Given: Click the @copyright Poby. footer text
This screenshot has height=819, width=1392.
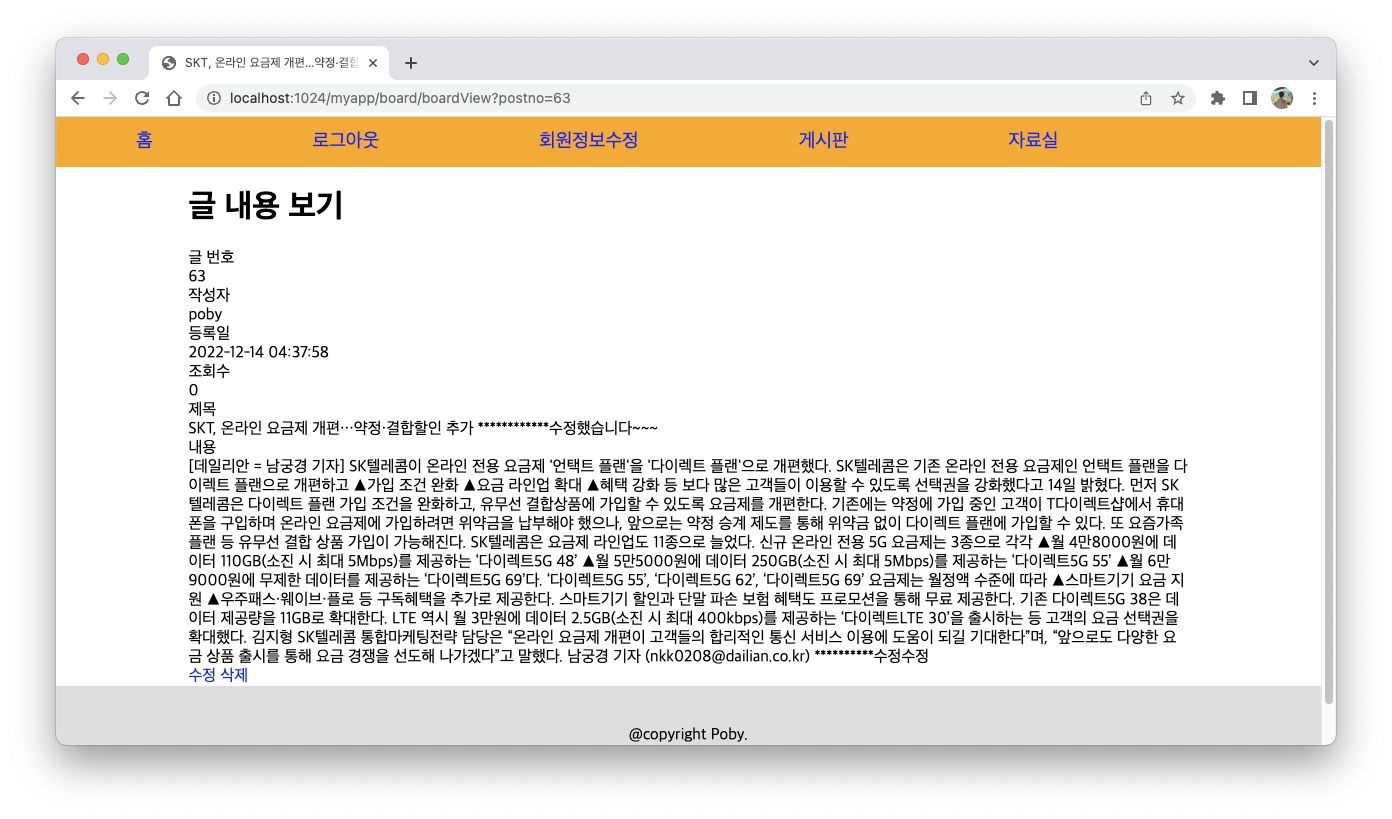Looking at the screenshot, I should (x=688, y=734).
